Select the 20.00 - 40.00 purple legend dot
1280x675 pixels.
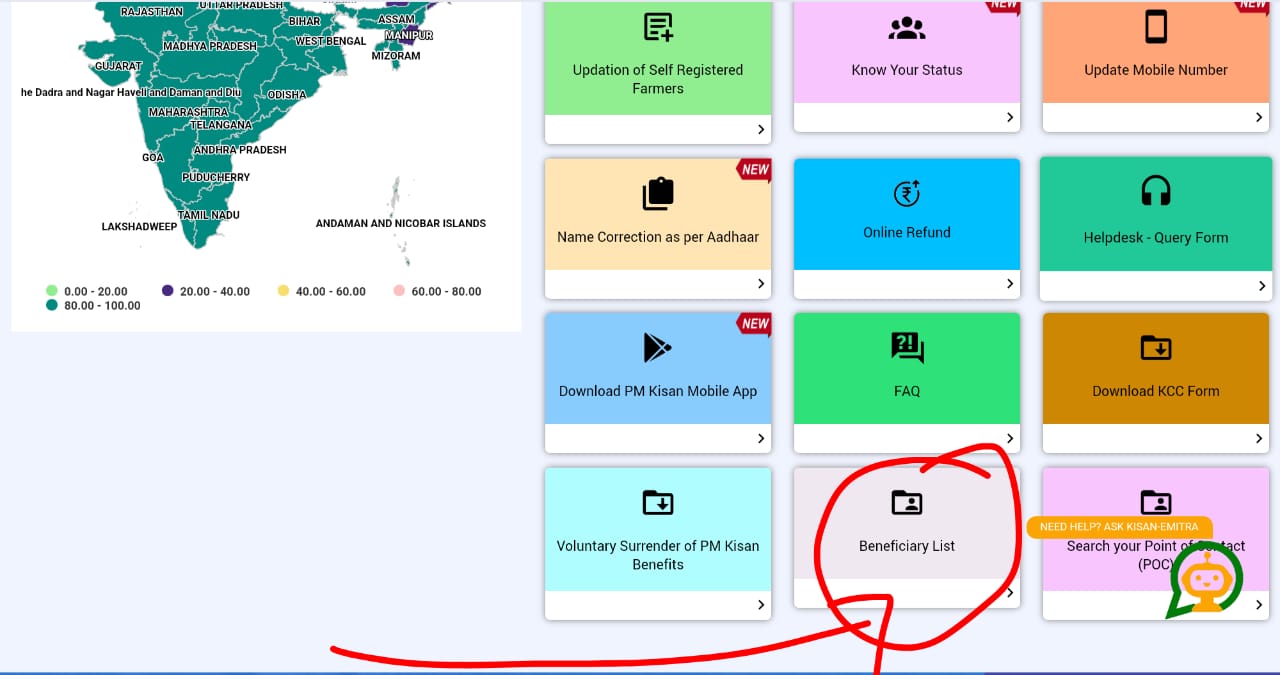pos(167,291)
